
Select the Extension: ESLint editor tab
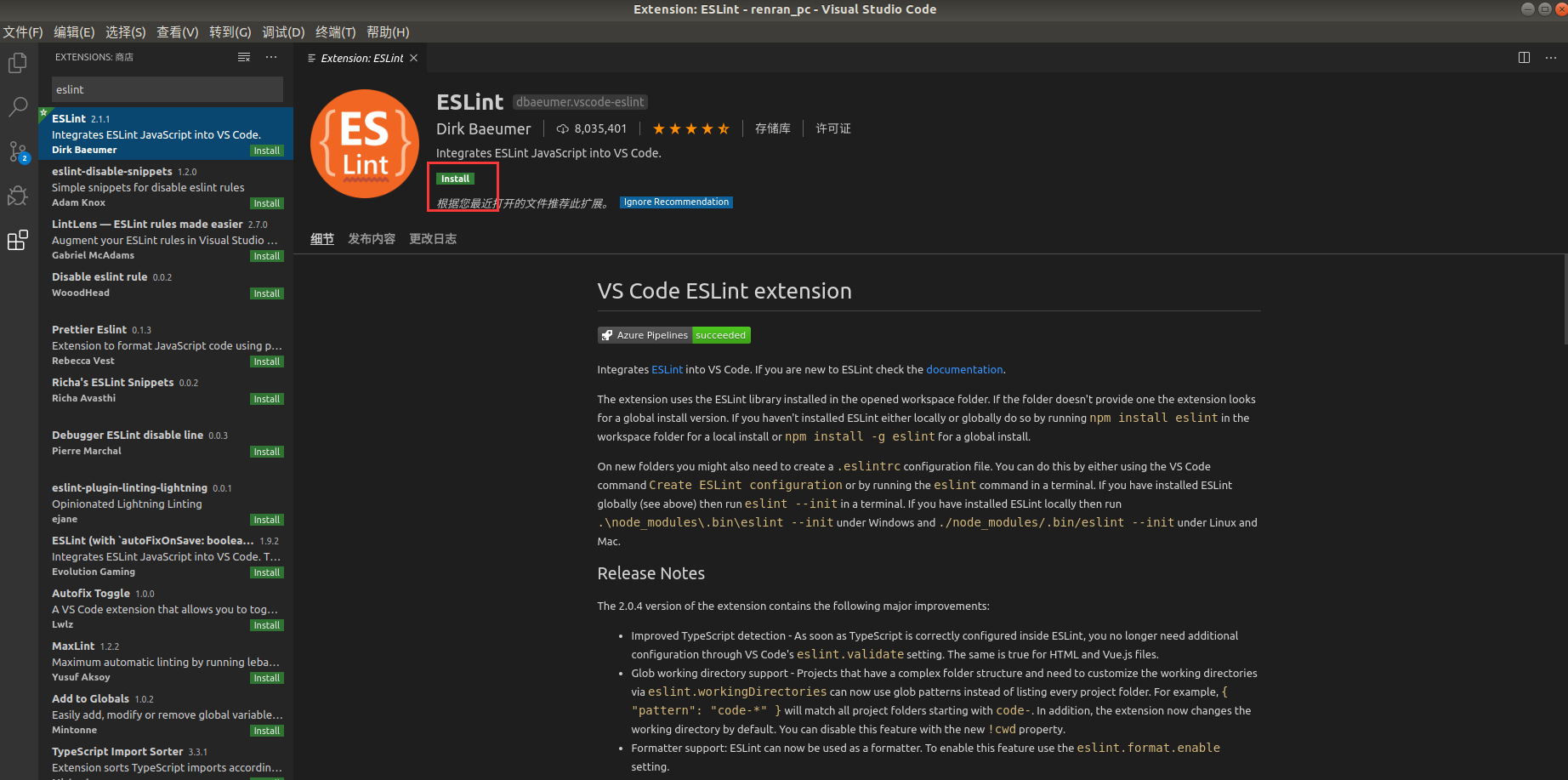[x=361, y=58]
